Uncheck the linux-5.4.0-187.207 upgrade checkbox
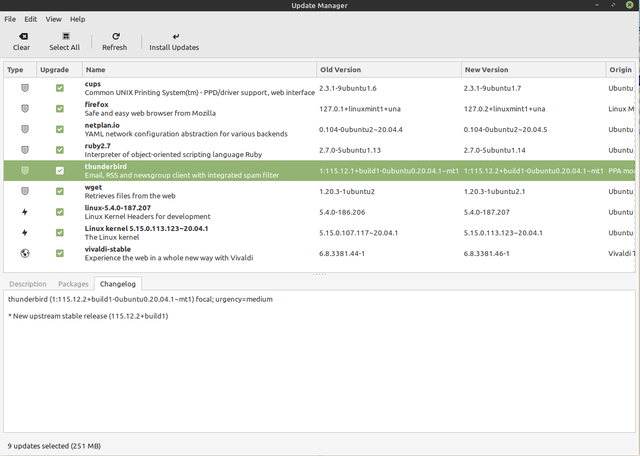 click(x=60, y=212)
